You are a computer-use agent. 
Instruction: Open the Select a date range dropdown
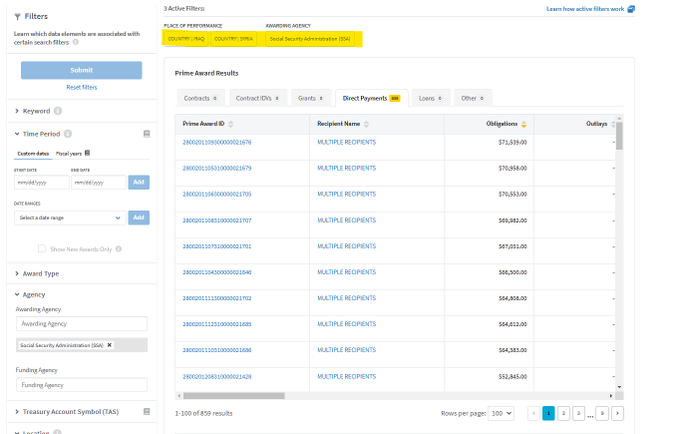pyautogui.click(x=70, y=217)
